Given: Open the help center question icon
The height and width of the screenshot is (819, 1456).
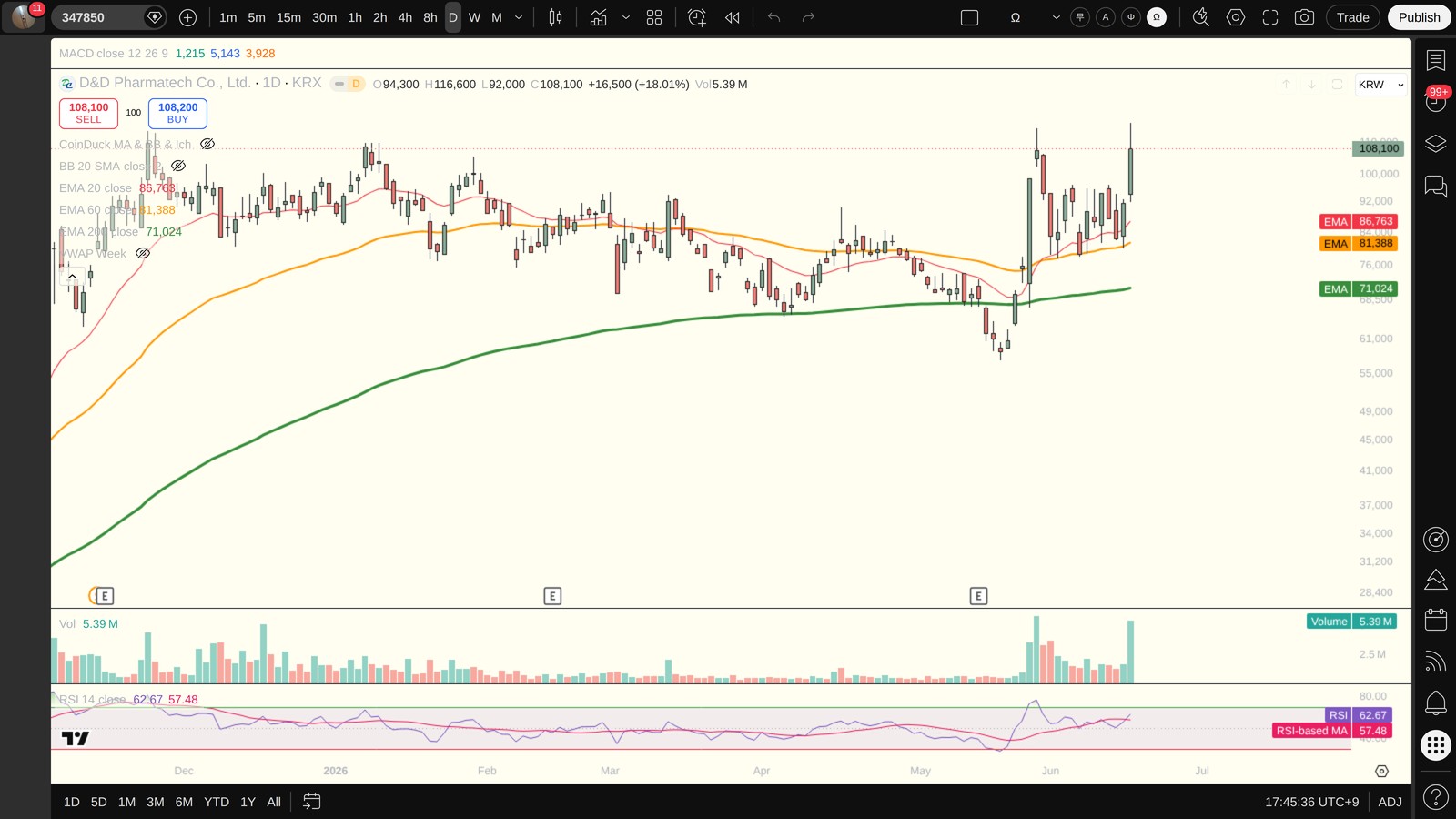Looking at the screenshot, I should tap(1436, 798).
